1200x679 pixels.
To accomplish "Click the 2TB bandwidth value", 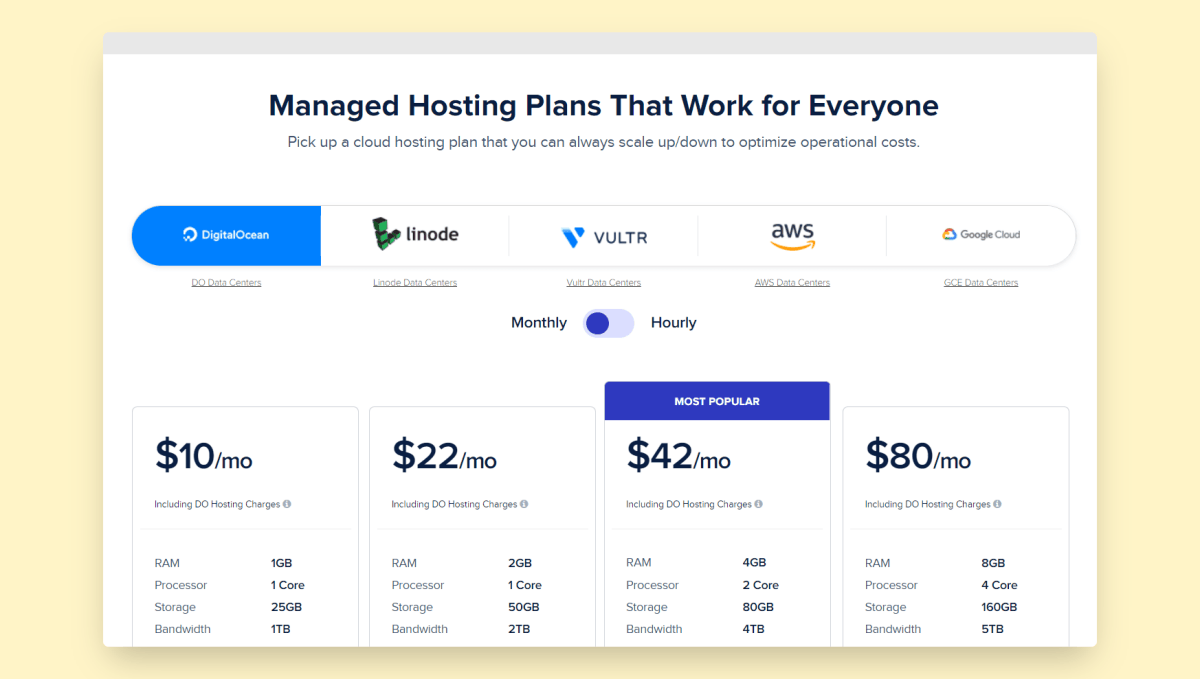I will pyautogui.click(x=519, y=629).
